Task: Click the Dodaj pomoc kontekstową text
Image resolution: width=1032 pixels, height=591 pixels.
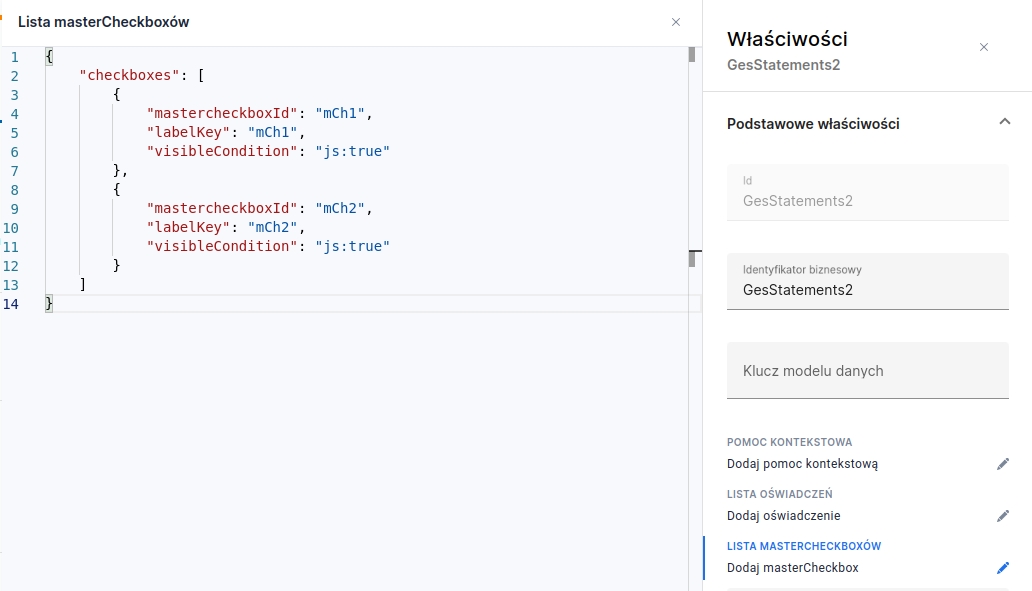Action: 802,464
